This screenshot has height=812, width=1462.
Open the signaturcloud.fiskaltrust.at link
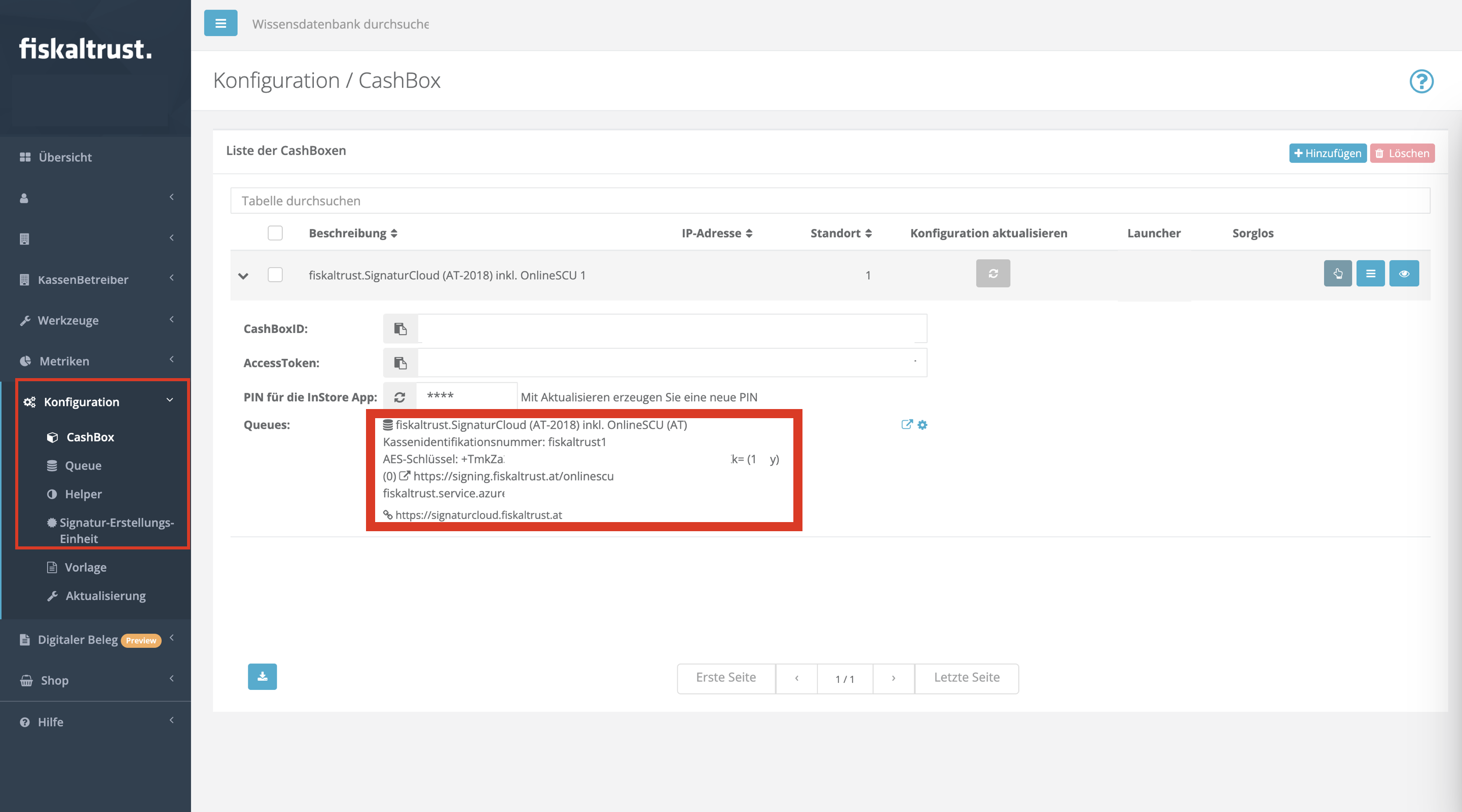pos(479,514)
